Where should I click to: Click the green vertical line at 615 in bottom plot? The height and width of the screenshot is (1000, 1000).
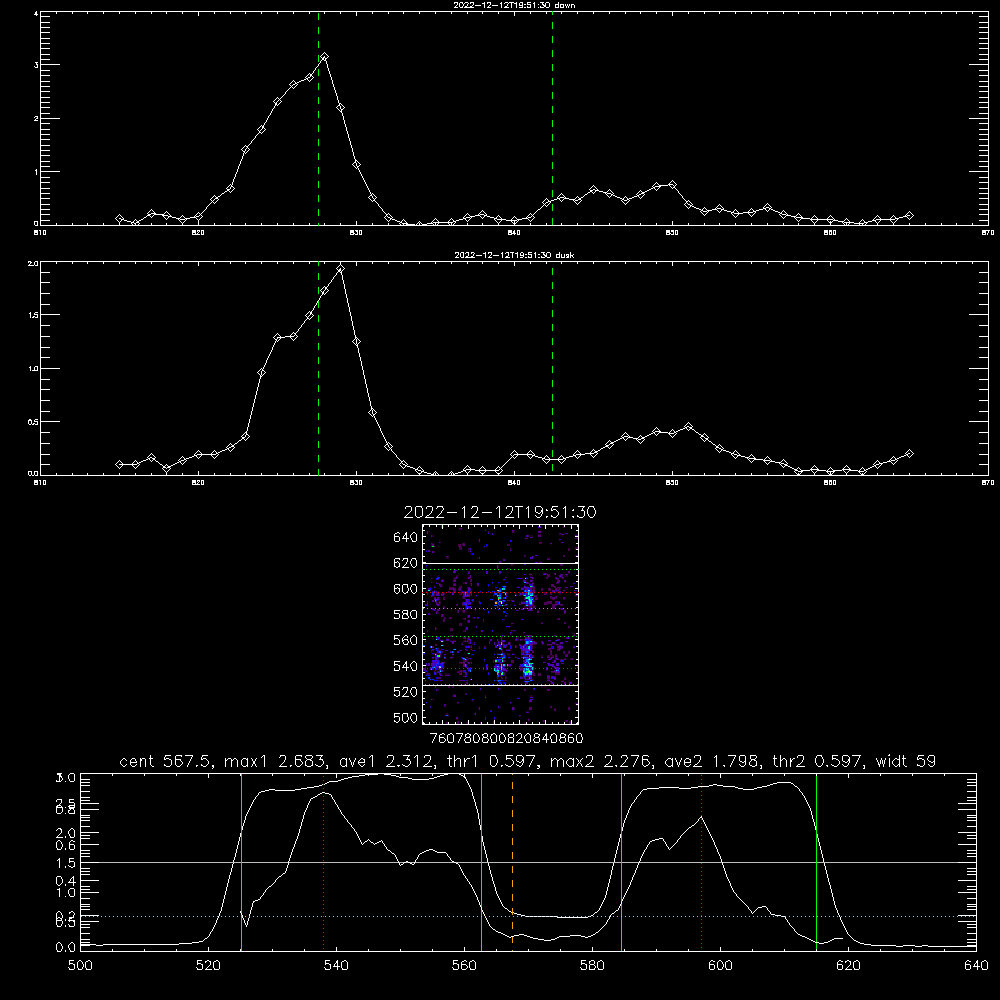click(x=816, y=862)
